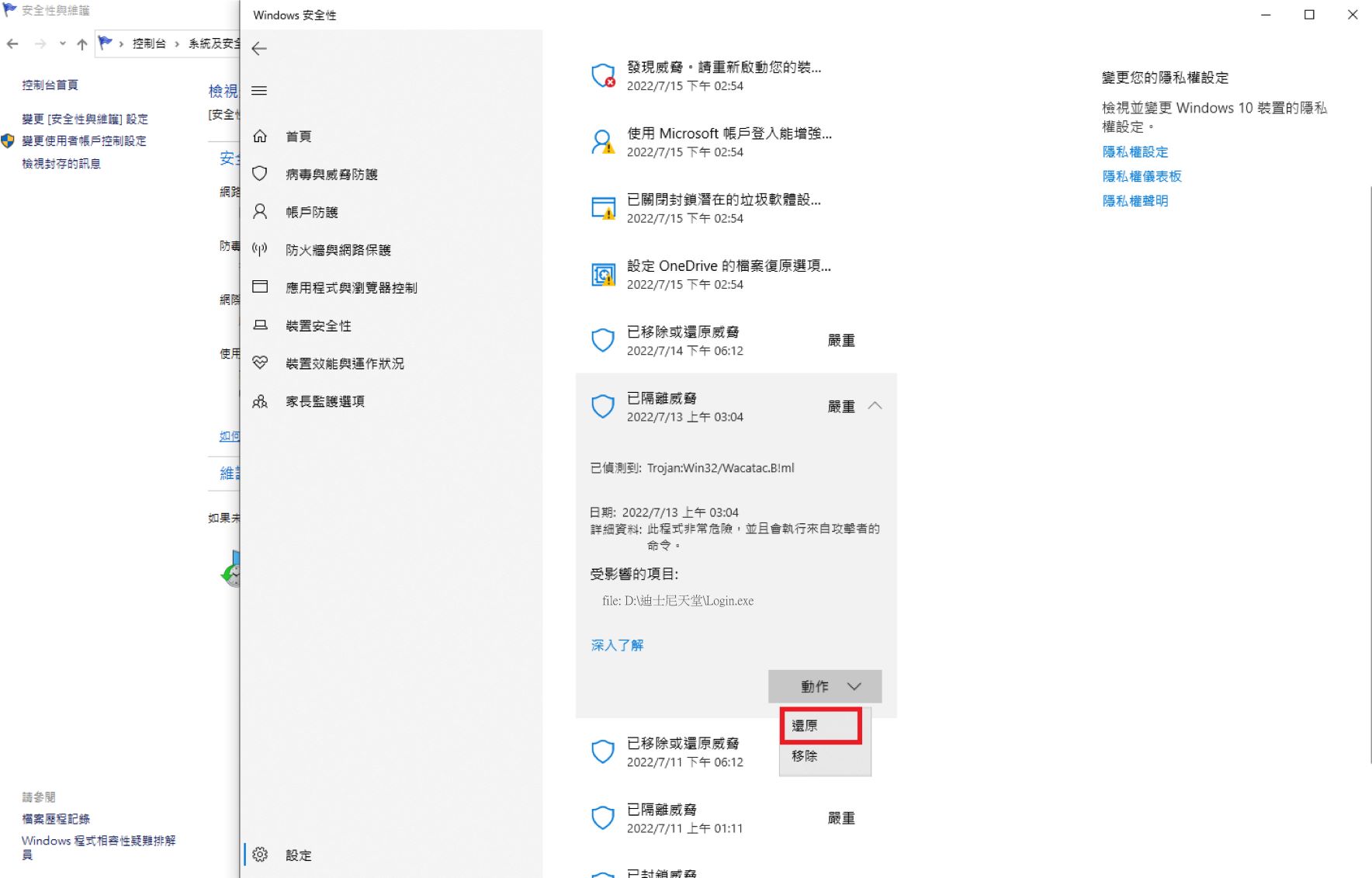Click 變更 [安全性與維護] 設定 link

click(x=85, y=119)
